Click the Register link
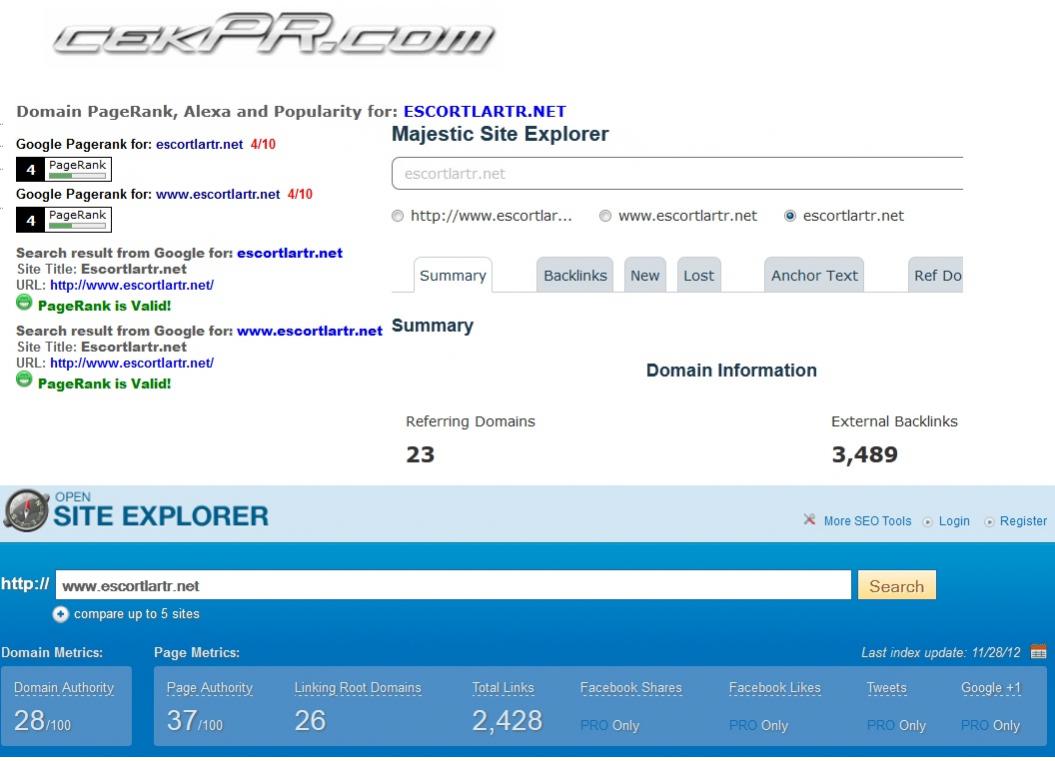This screenshot has height=761, width=1055. click(x=1023, y=521)
